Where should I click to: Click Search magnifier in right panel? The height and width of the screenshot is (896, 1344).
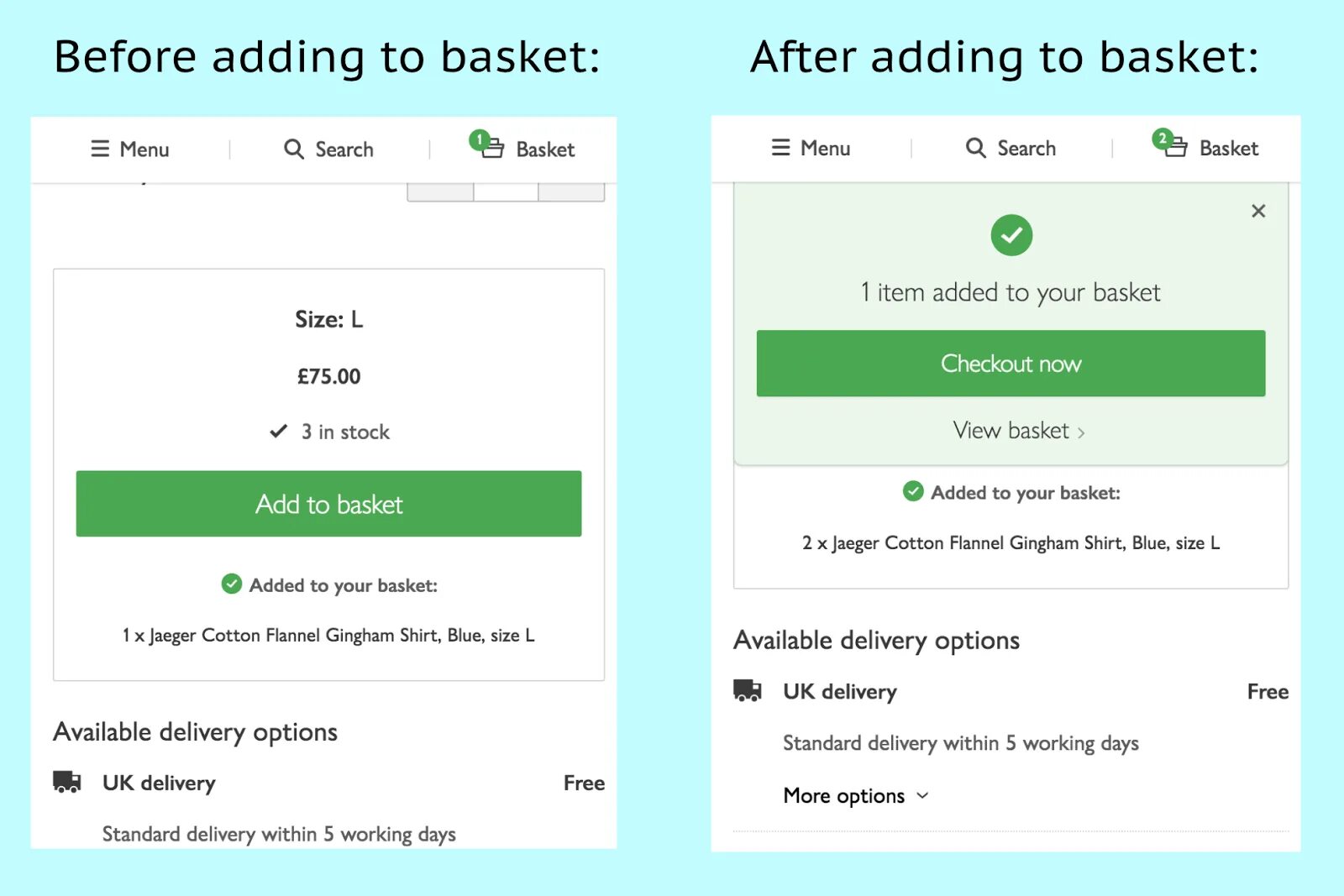point(975,148)
